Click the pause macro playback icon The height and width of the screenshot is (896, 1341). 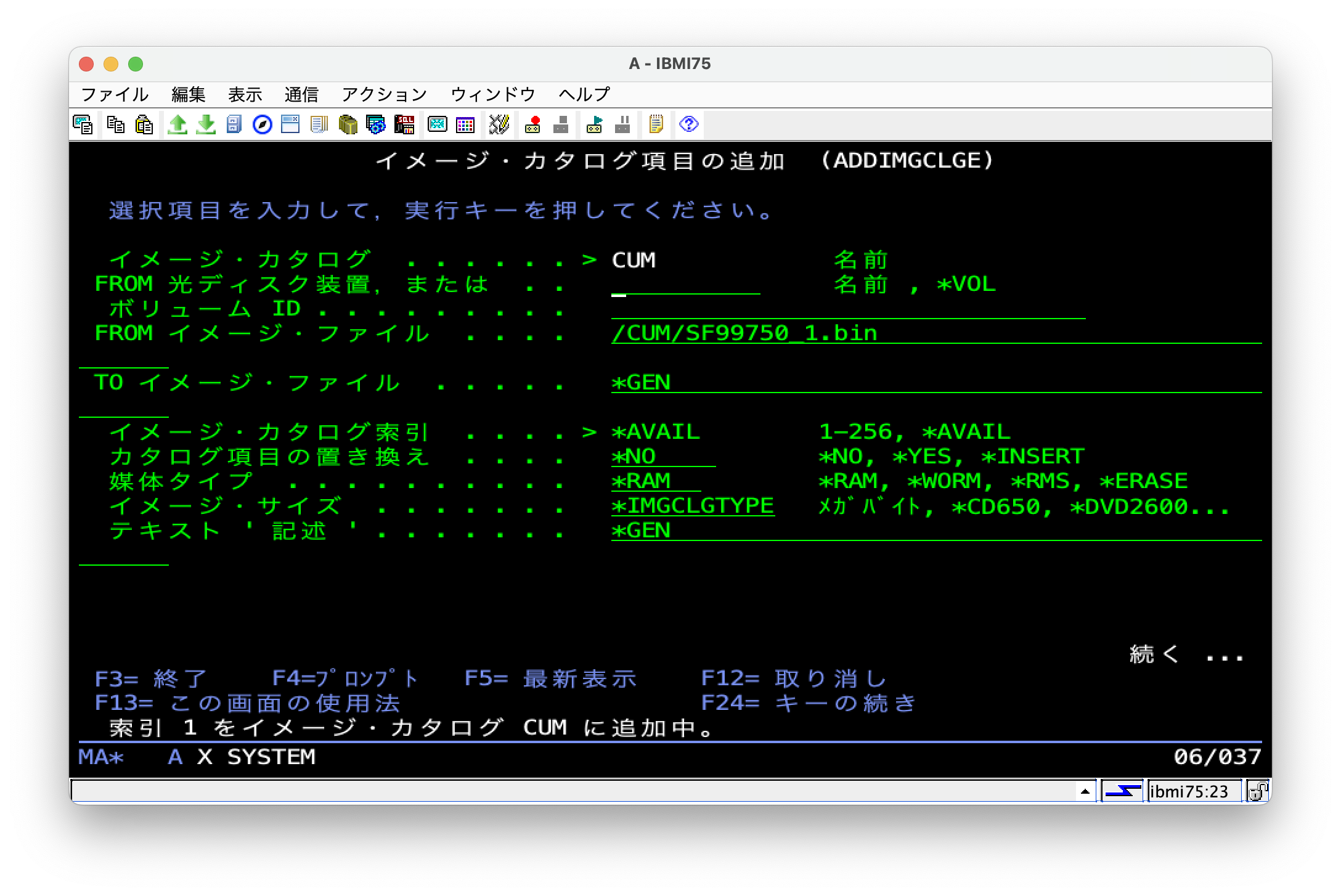click(x=623, y=125)
